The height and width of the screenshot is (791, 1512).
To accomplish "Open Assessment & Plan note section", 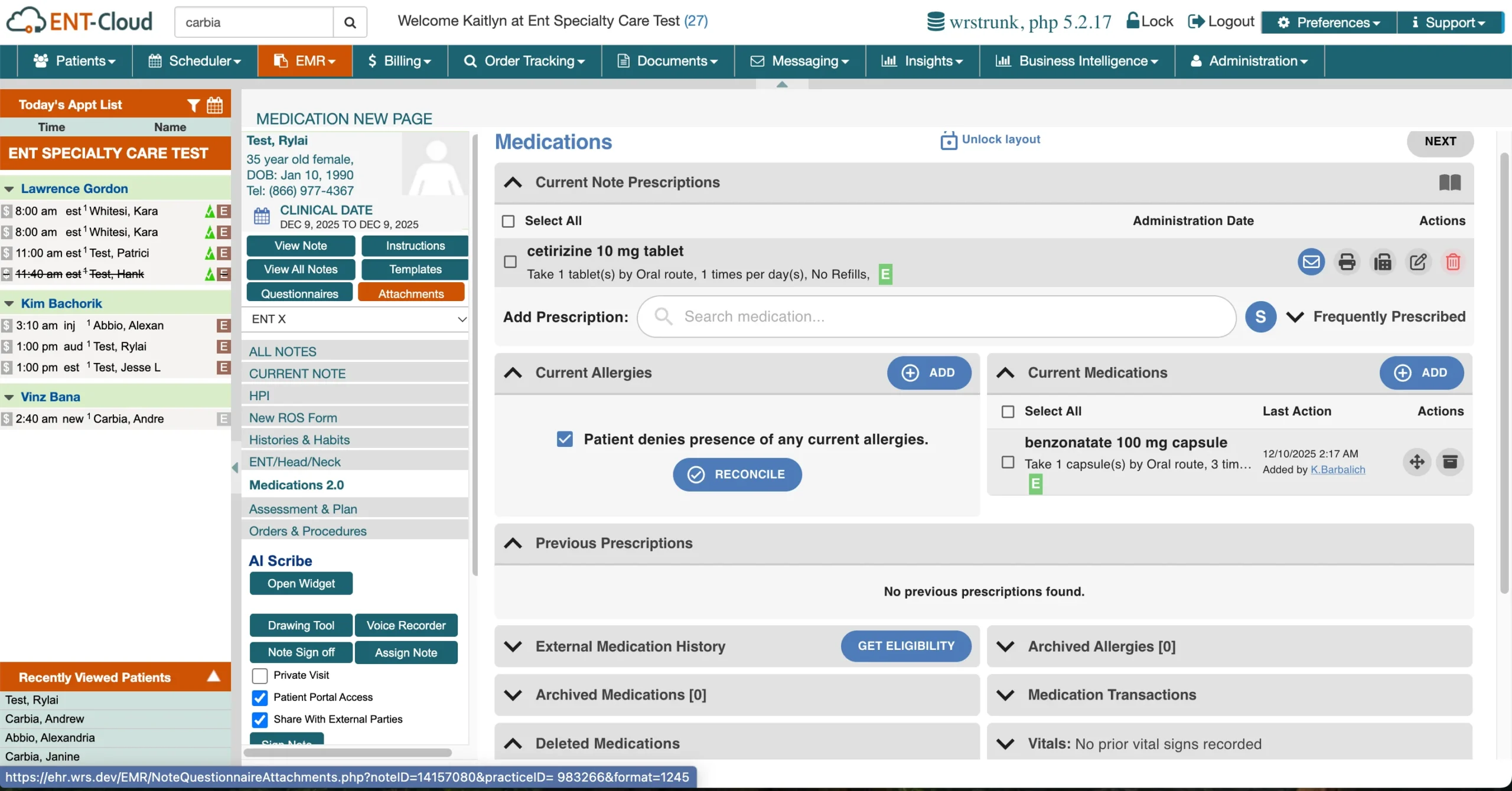I will point(303,509).
